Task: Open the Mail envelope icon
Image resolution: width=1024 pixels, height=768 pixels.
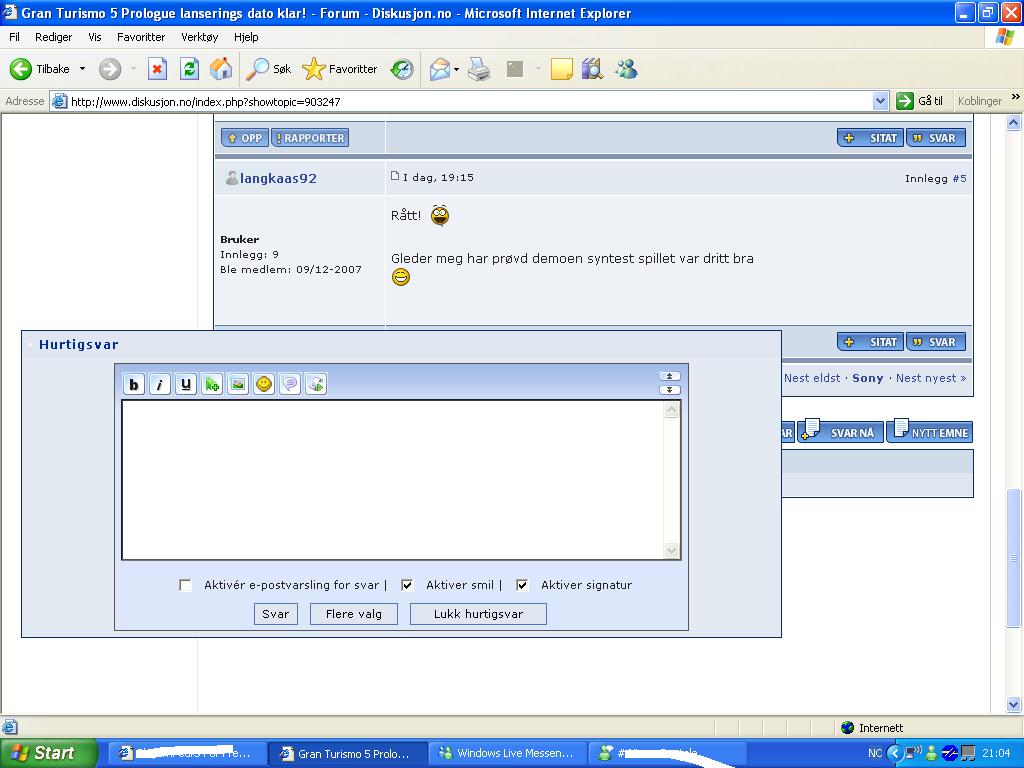Action: click(x=440, y=69)
